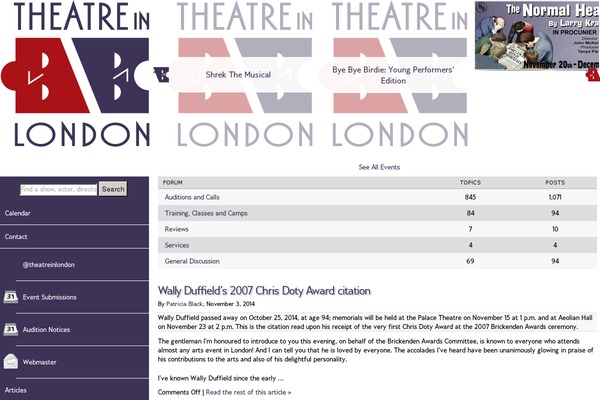Open the Normal Heart poster banner
Screen dimensions: 600x400
(537, 36)
